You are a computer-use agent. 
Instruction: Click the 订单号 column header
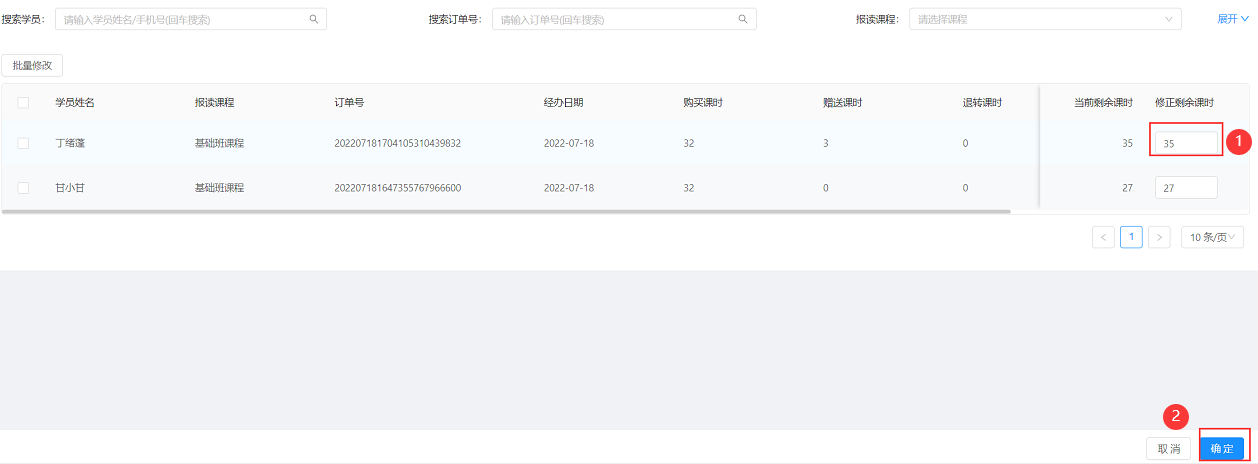349,102
